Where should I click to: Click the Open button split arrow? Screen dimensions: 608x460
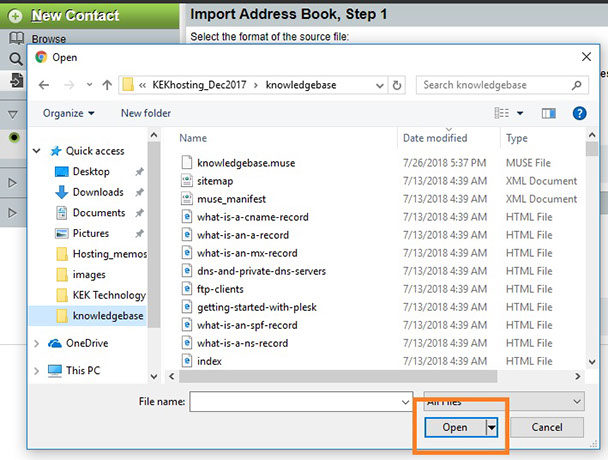[491, 427]
